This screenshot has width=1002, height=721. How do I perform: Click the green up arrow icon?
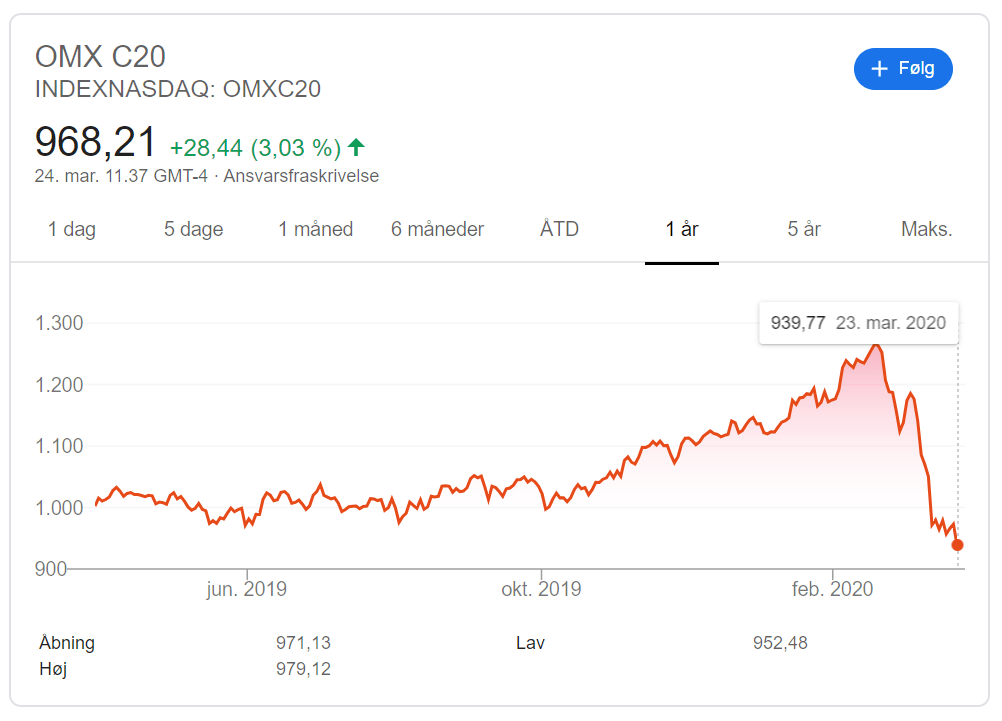pyautogui.click(x=356, y=148)
